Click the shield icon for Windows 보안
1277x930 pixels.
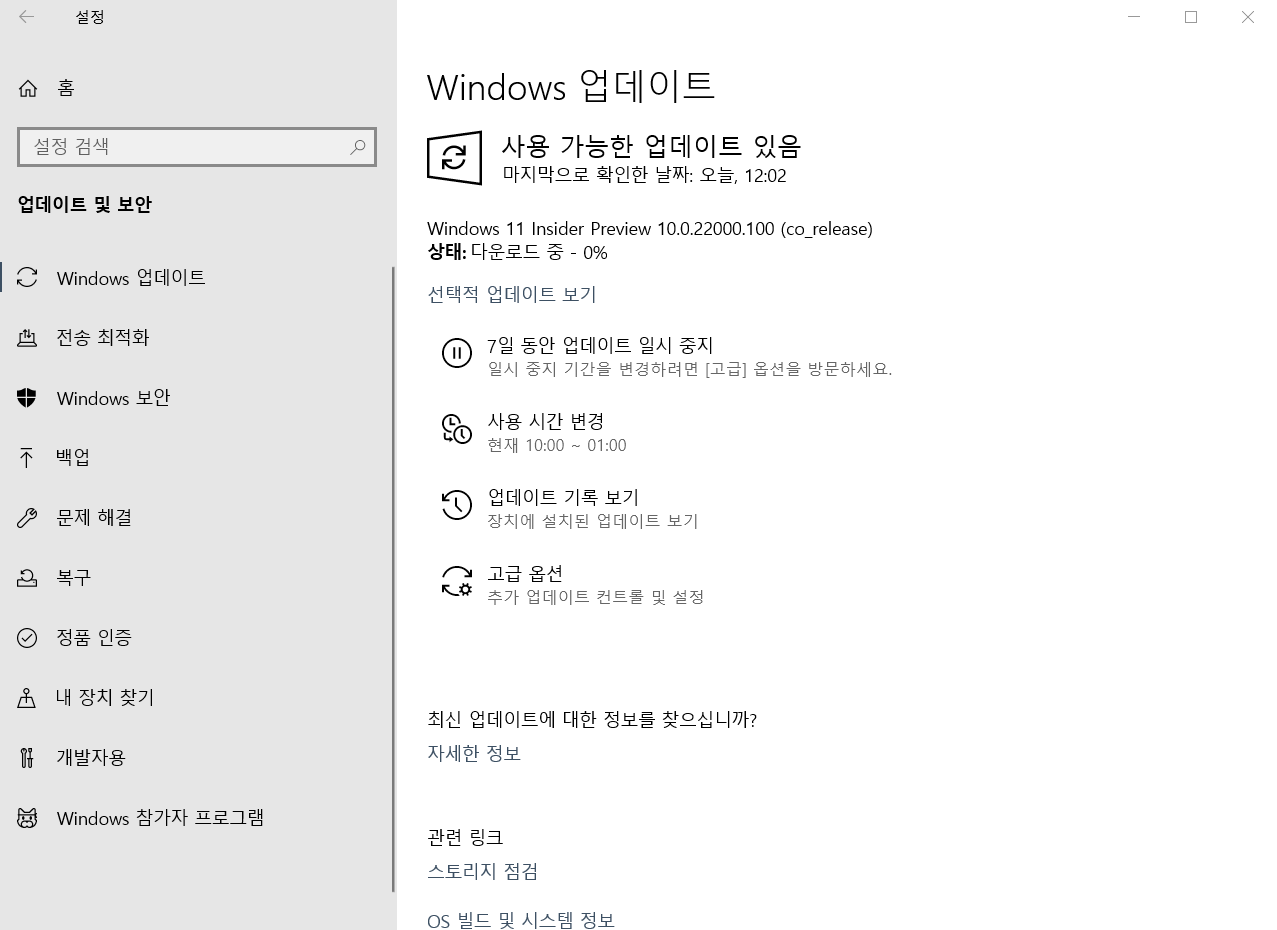pyautogui.click(x=27, y=398)
